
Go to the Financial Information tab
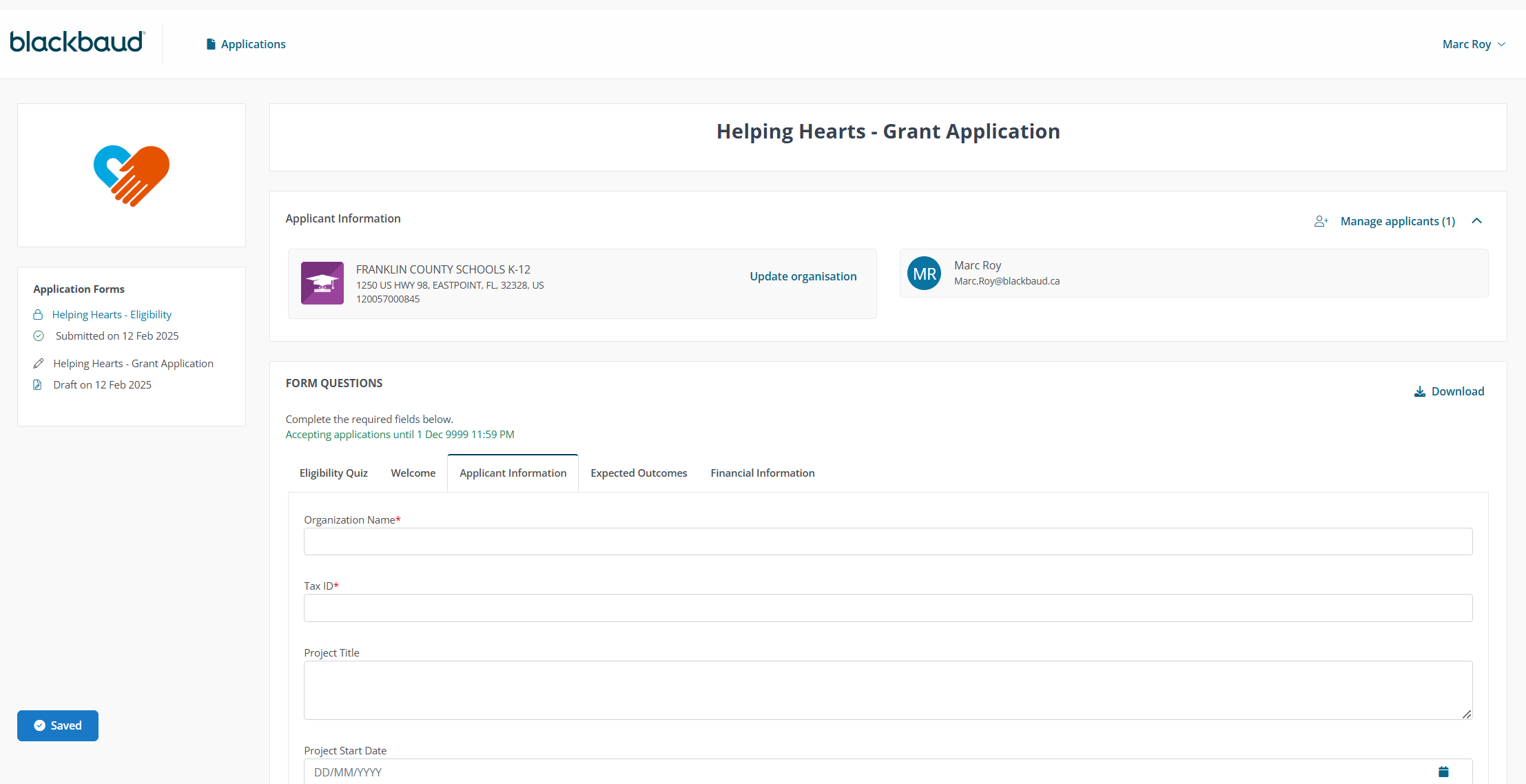coord(762,473)
